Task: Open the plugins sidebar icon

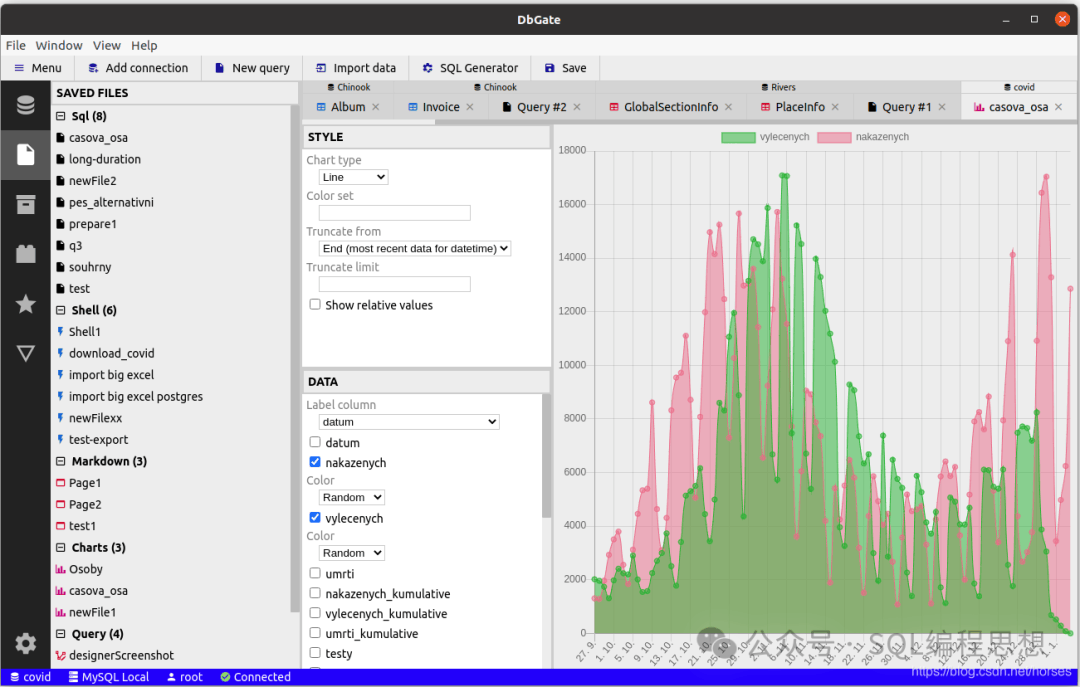Action: pyautogui.click(x=25, y=254)
